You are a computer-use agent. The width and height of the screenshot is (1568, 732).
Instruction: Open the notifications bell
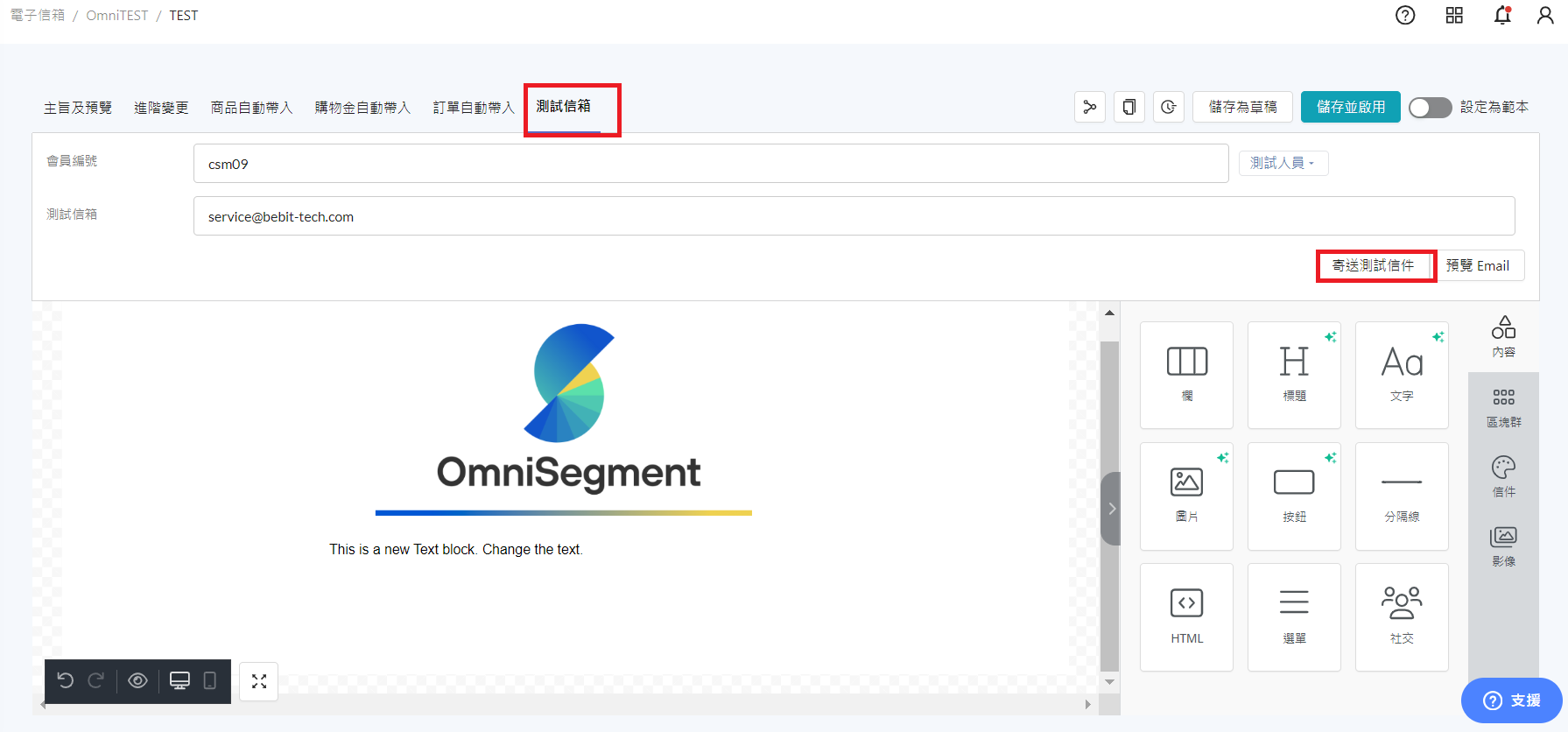1502,15
